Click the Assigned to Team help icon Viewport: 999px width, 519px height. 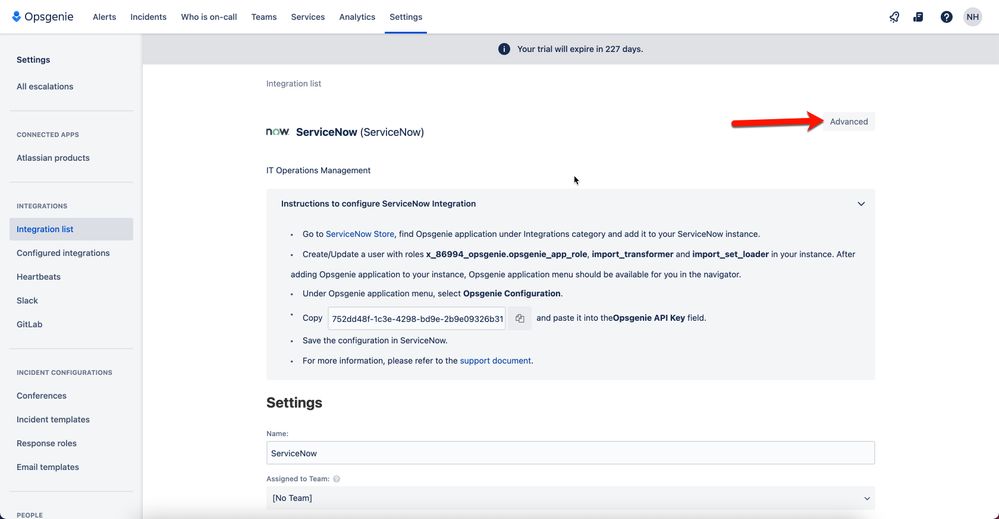[x=336, y=479]
